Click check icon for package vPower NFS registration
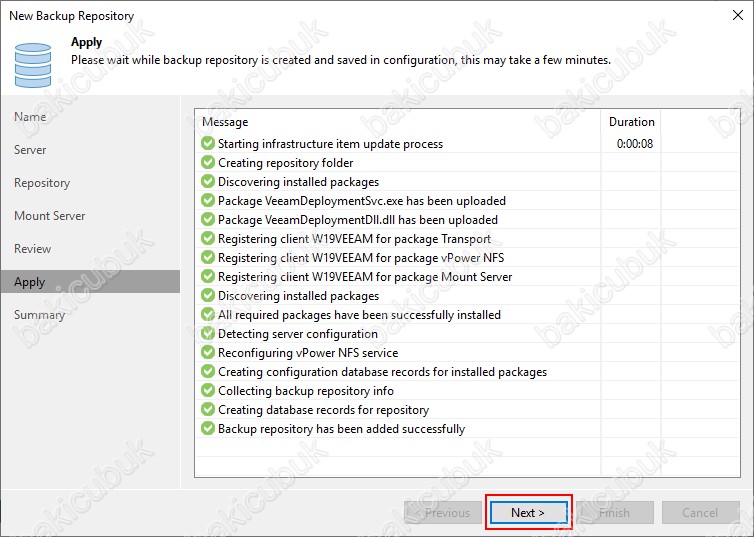 pyautogui.click(x=208, y=258)
